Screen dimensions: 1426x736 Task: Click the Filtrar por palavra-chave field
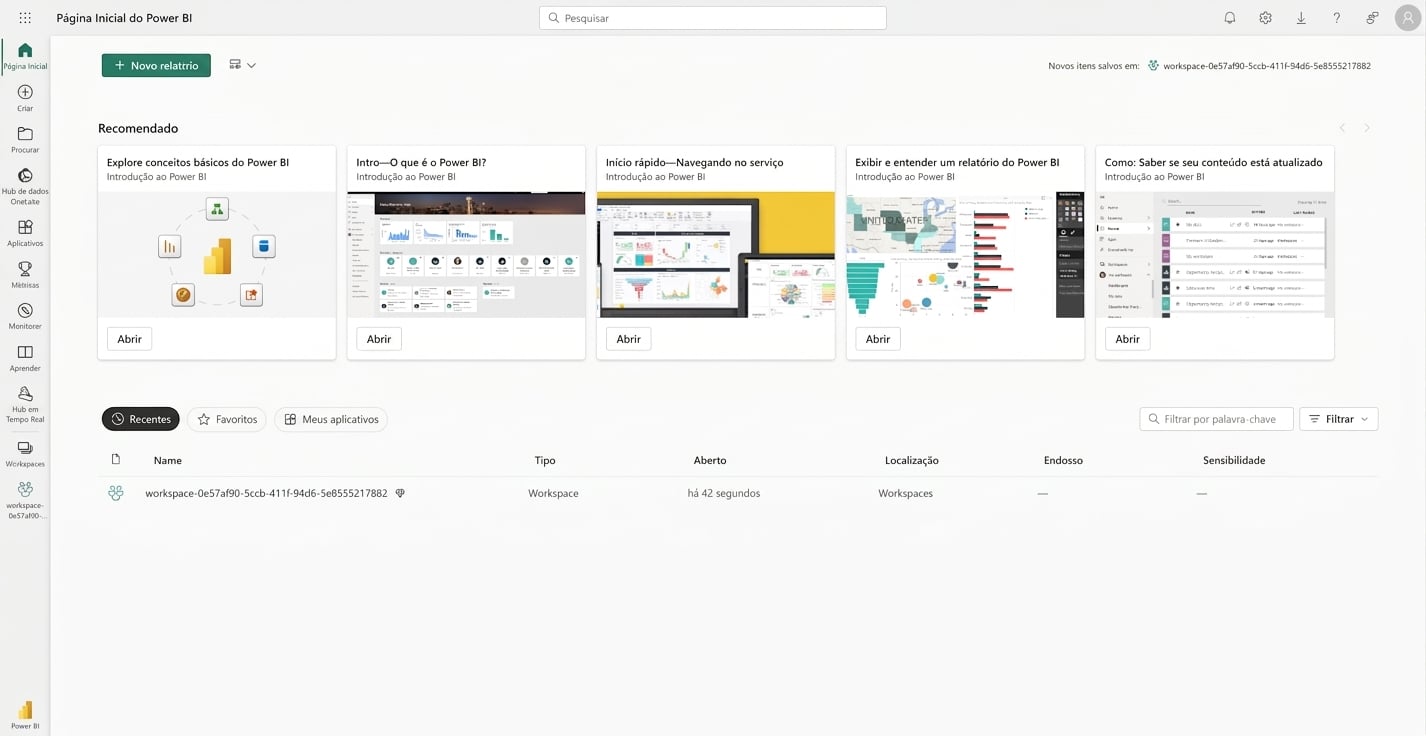[x=1216, y=419]
